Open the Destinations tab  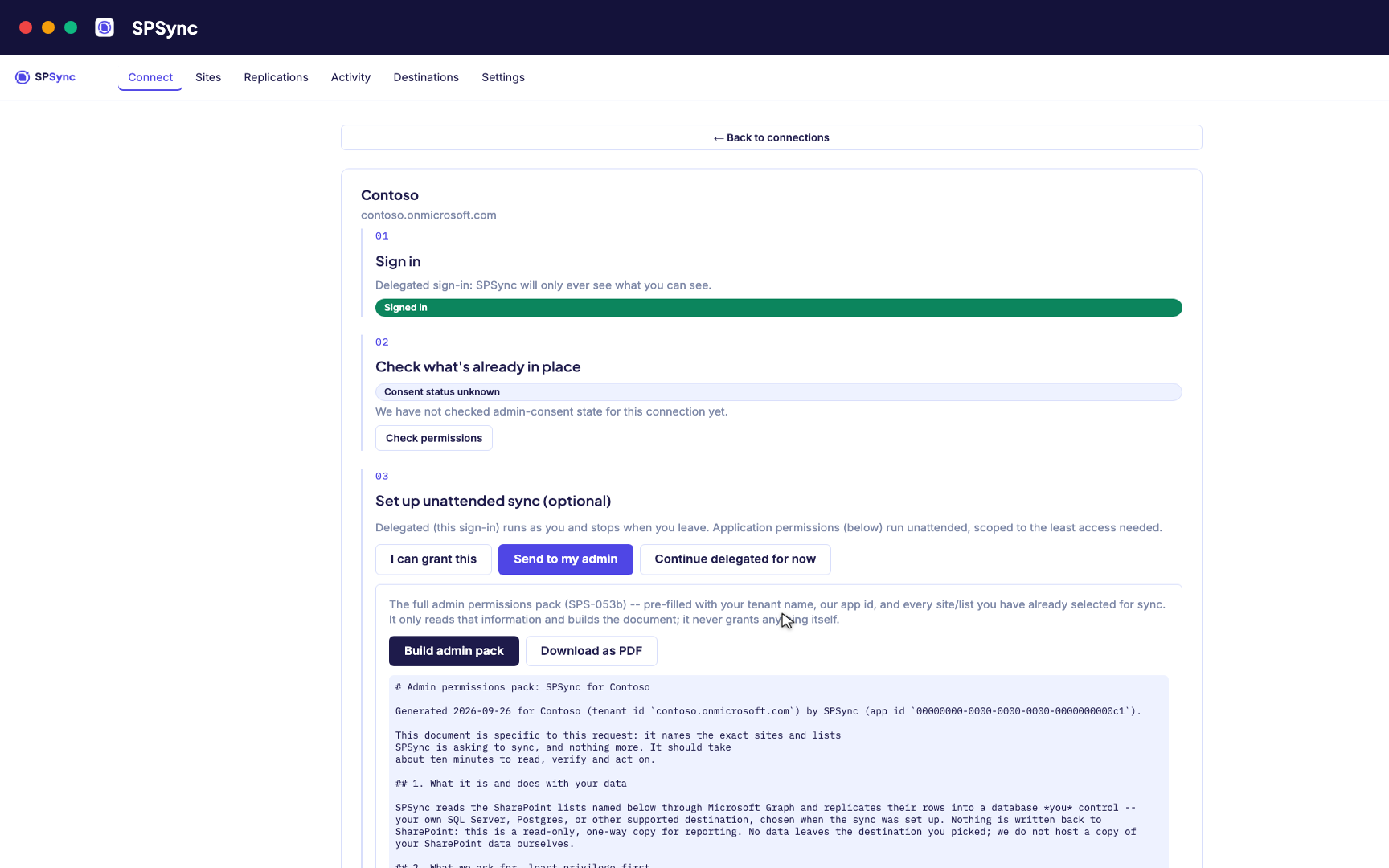point(426,77)
